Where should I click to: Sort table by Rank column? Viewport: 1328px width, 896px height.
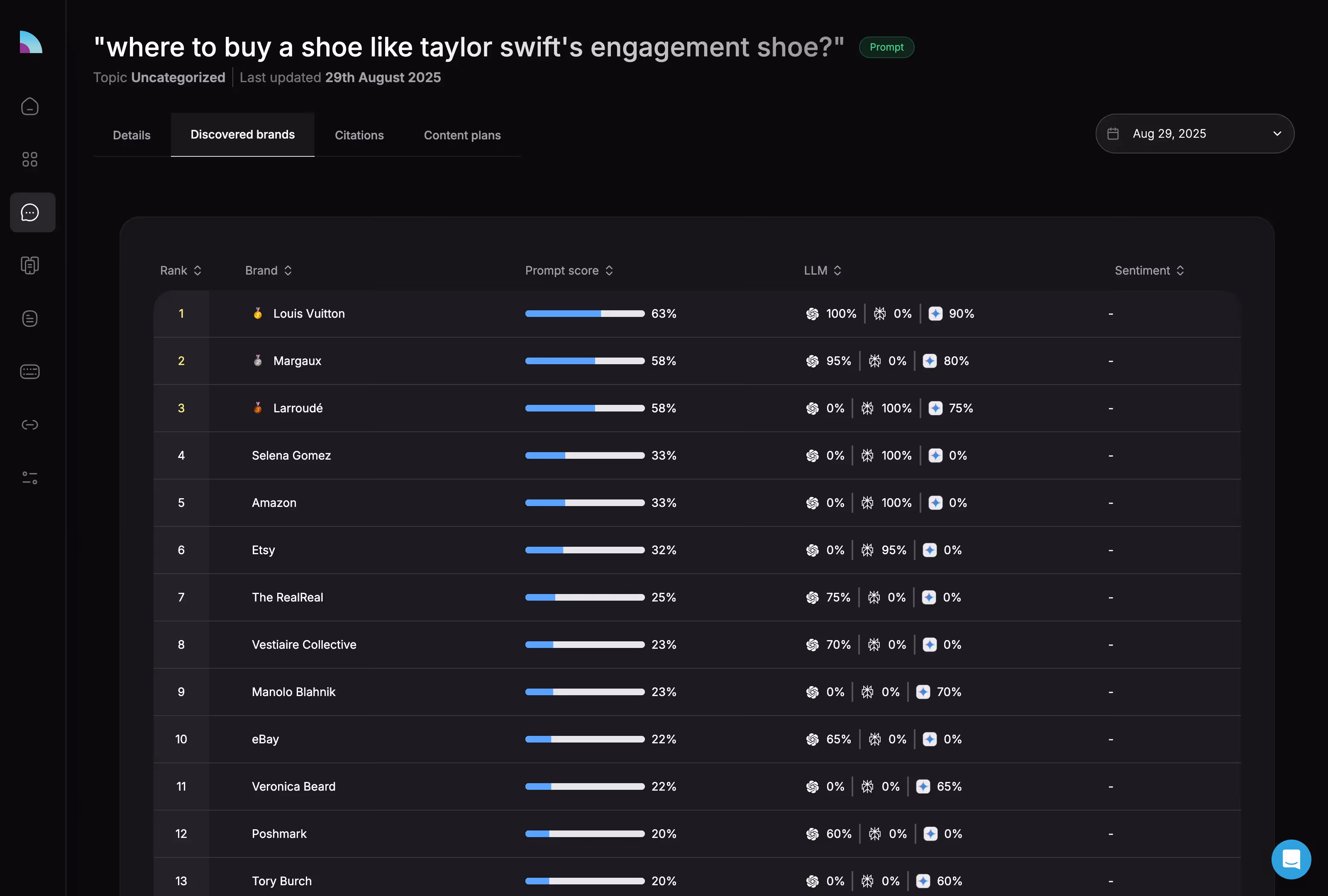point(181,271)
